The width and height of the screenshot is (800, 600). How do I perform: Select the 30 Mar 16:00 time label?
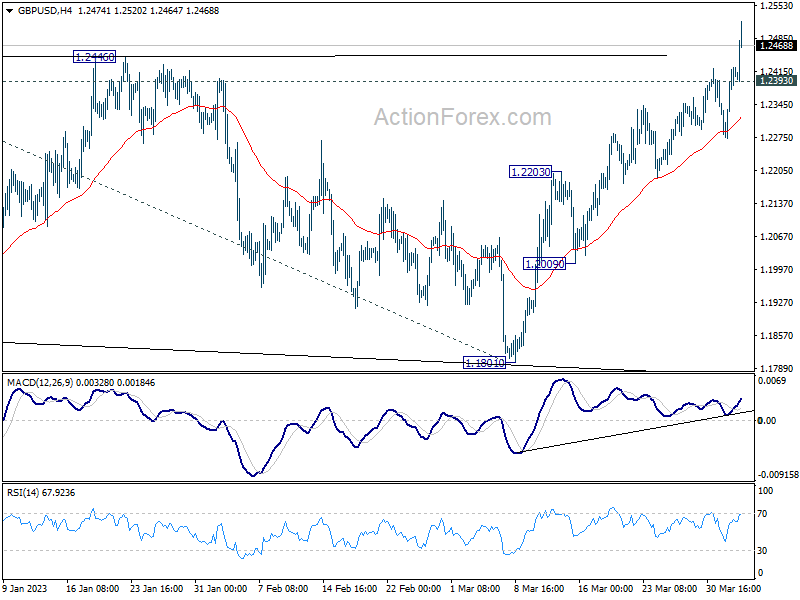(734, 588)
